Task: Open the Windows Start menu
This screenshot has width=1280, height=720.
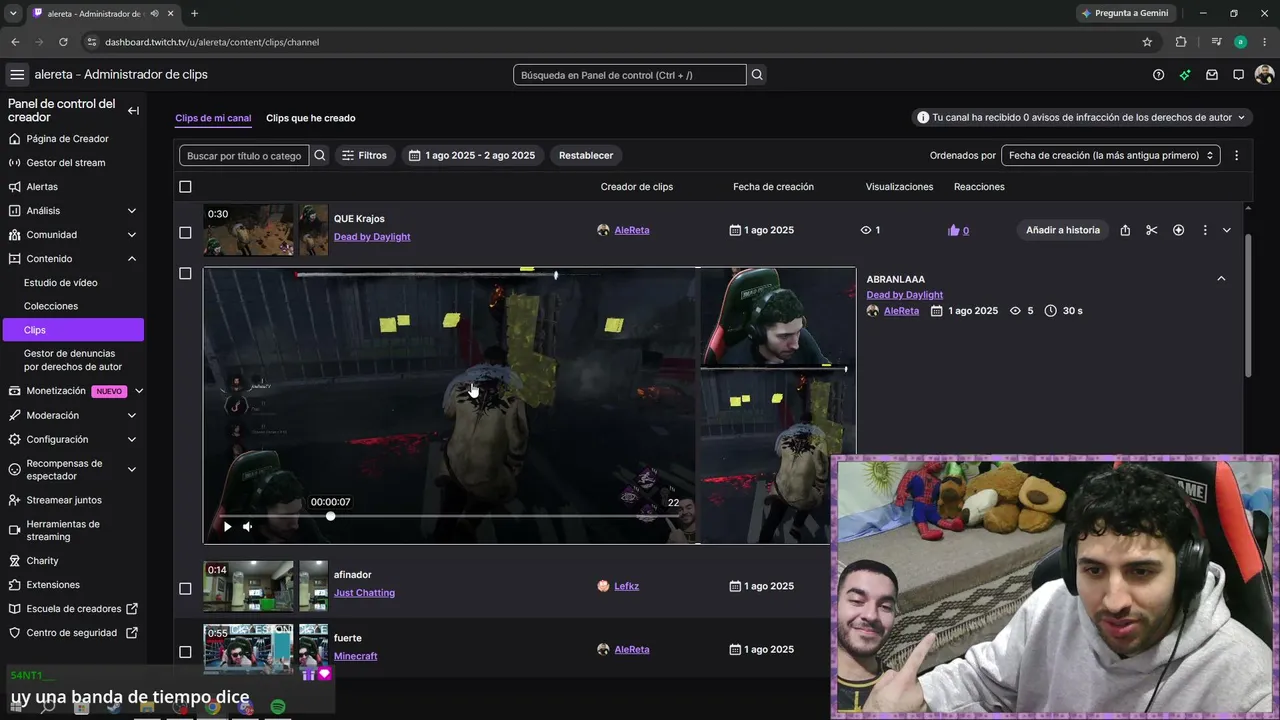Action: 16,707
